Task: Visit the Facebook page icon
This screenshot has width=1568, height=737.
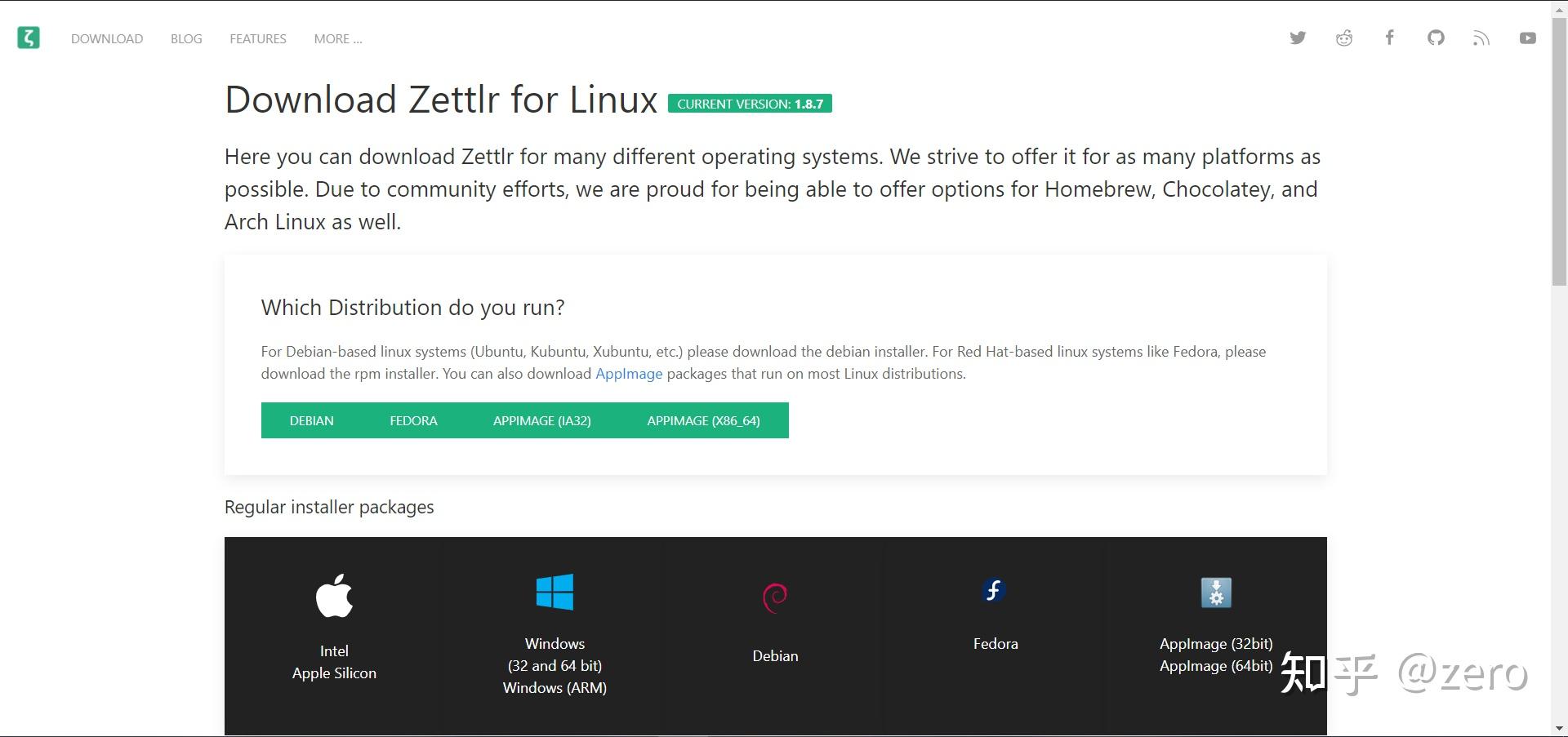Action: click(1389, 38)
